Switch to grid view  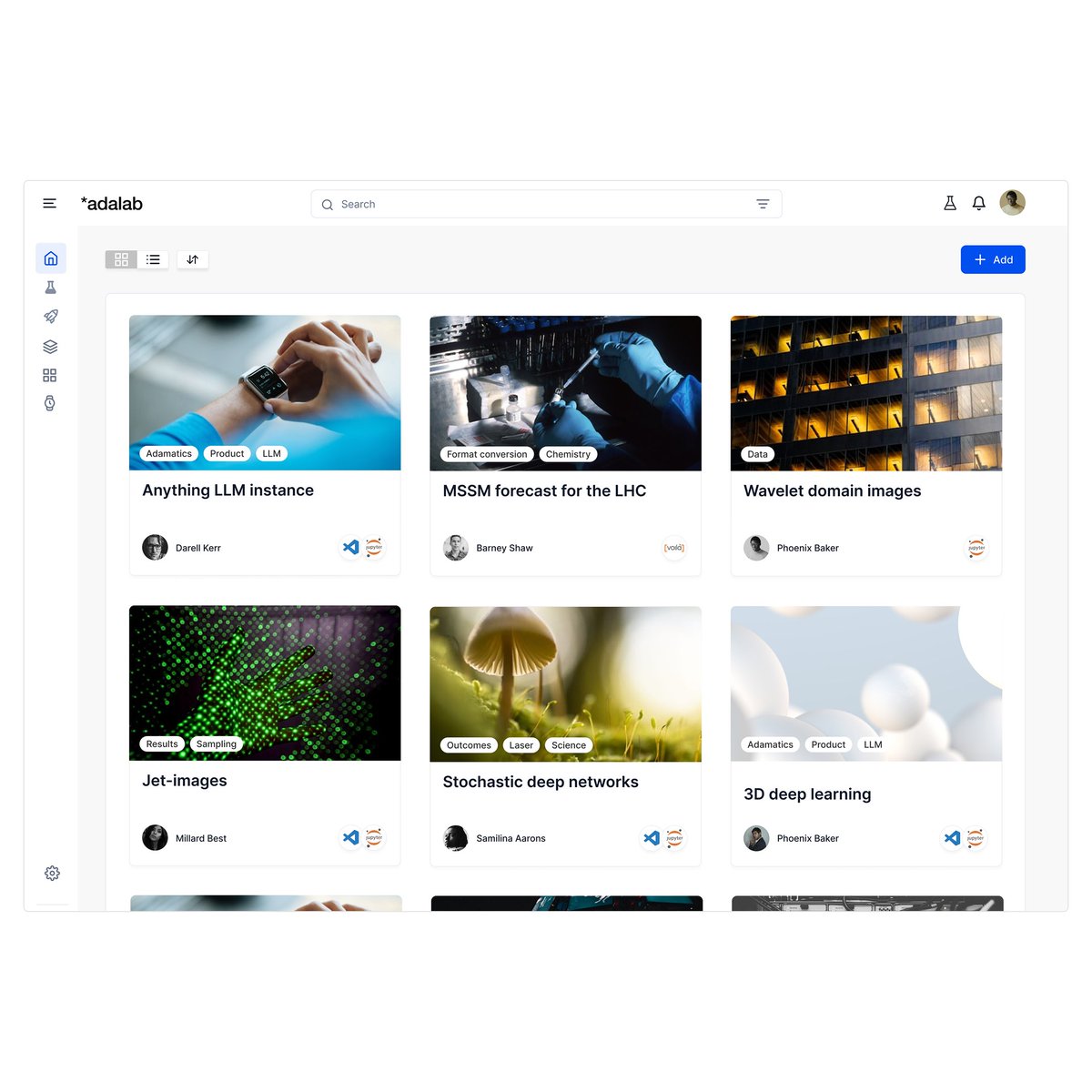click(121, 259)
